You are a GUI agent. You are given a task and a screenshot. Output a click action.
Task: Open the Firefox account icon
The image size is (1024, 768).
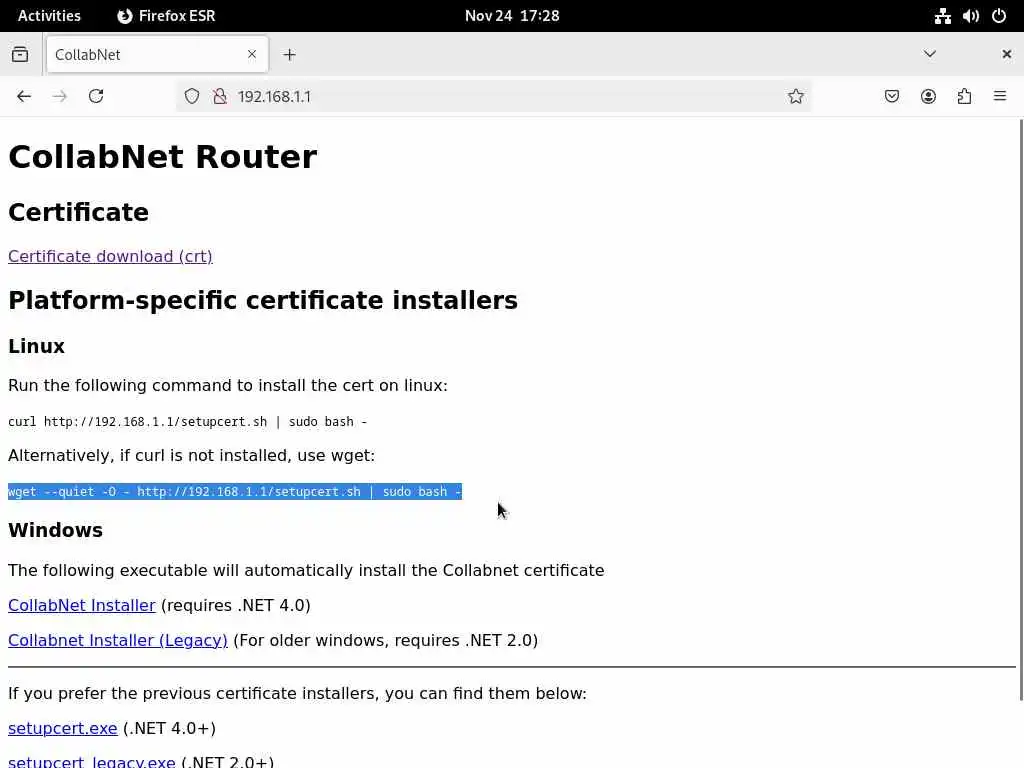pyautogui.click(x=928, y=97)
